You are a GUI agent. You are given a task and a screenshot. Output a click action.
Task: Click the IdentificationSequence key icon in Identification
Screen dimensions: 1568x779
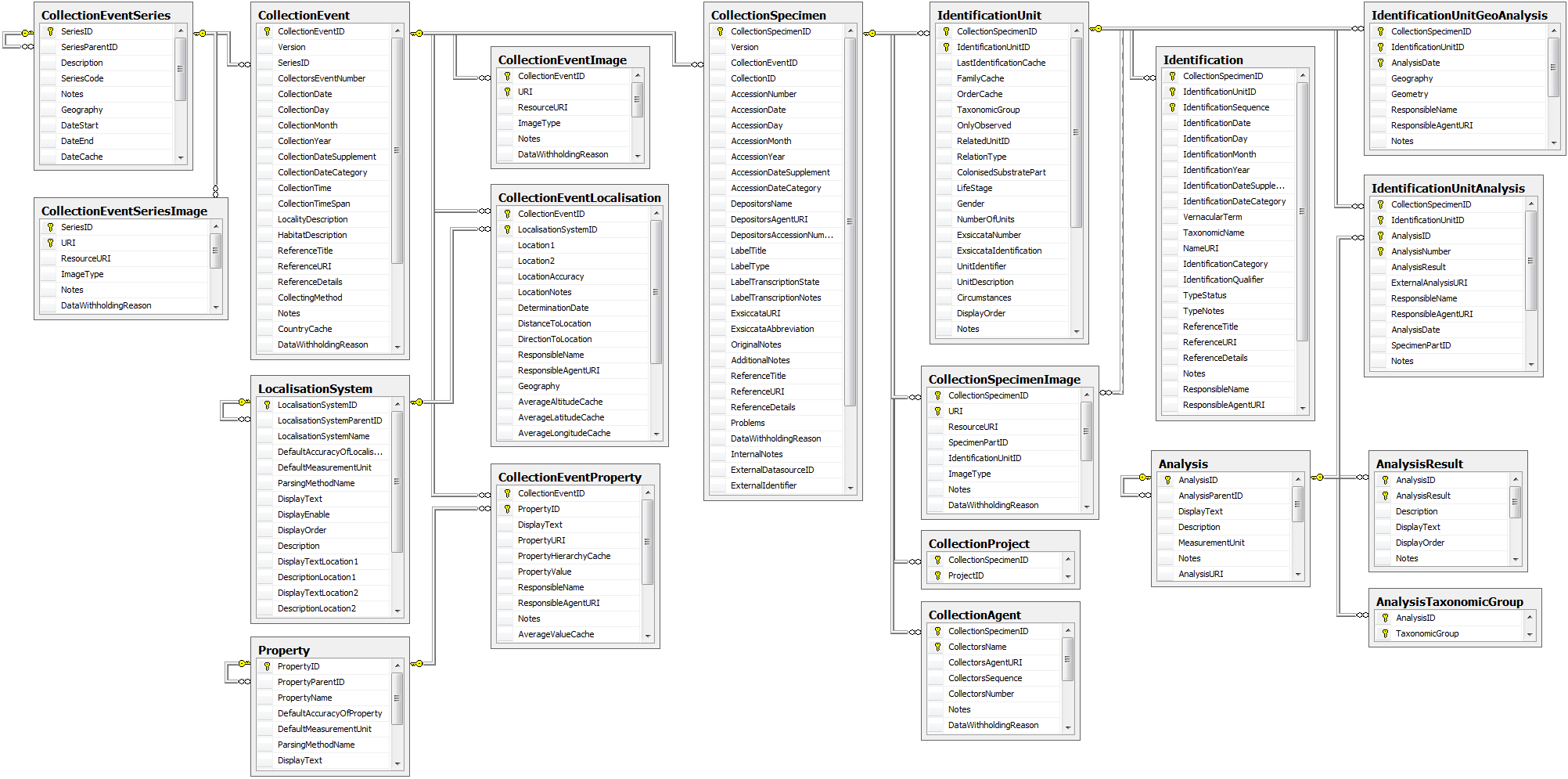point(1172,107)
